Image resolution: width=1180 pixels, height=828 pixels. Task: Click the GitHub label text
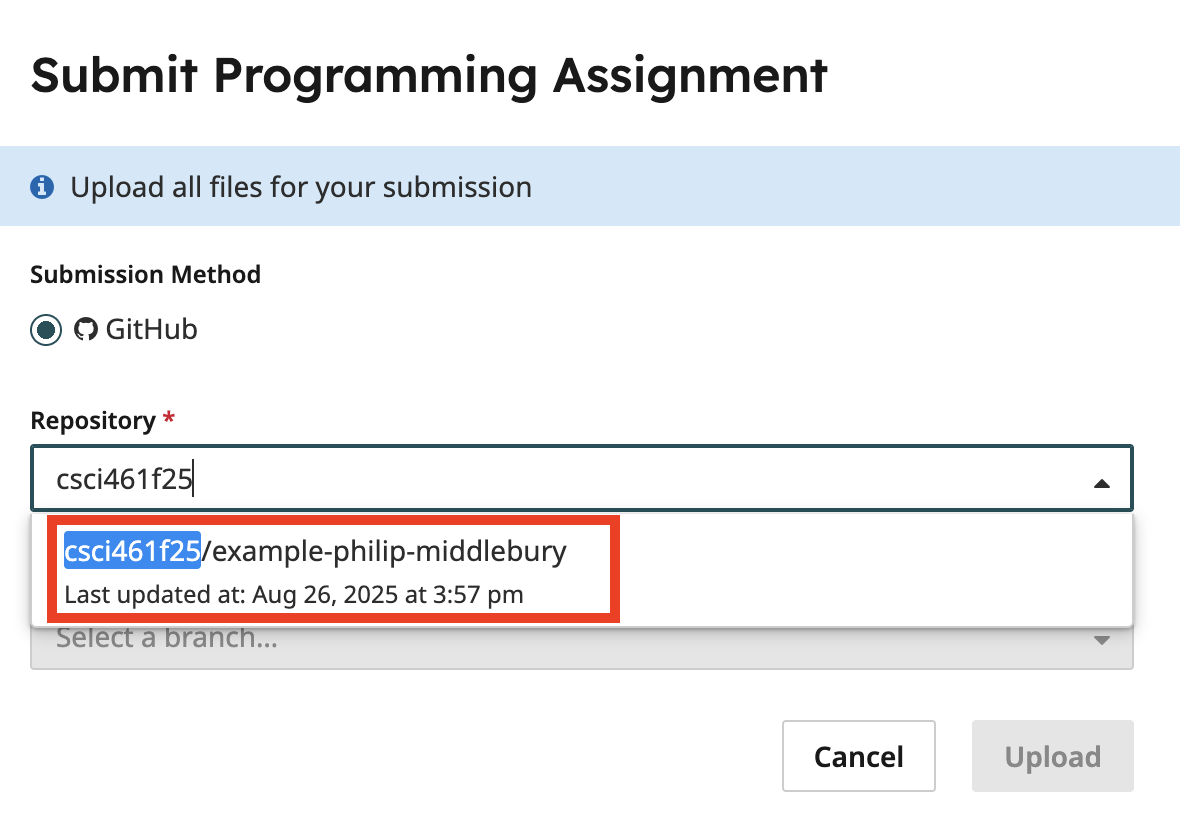(x=151, y=329)
